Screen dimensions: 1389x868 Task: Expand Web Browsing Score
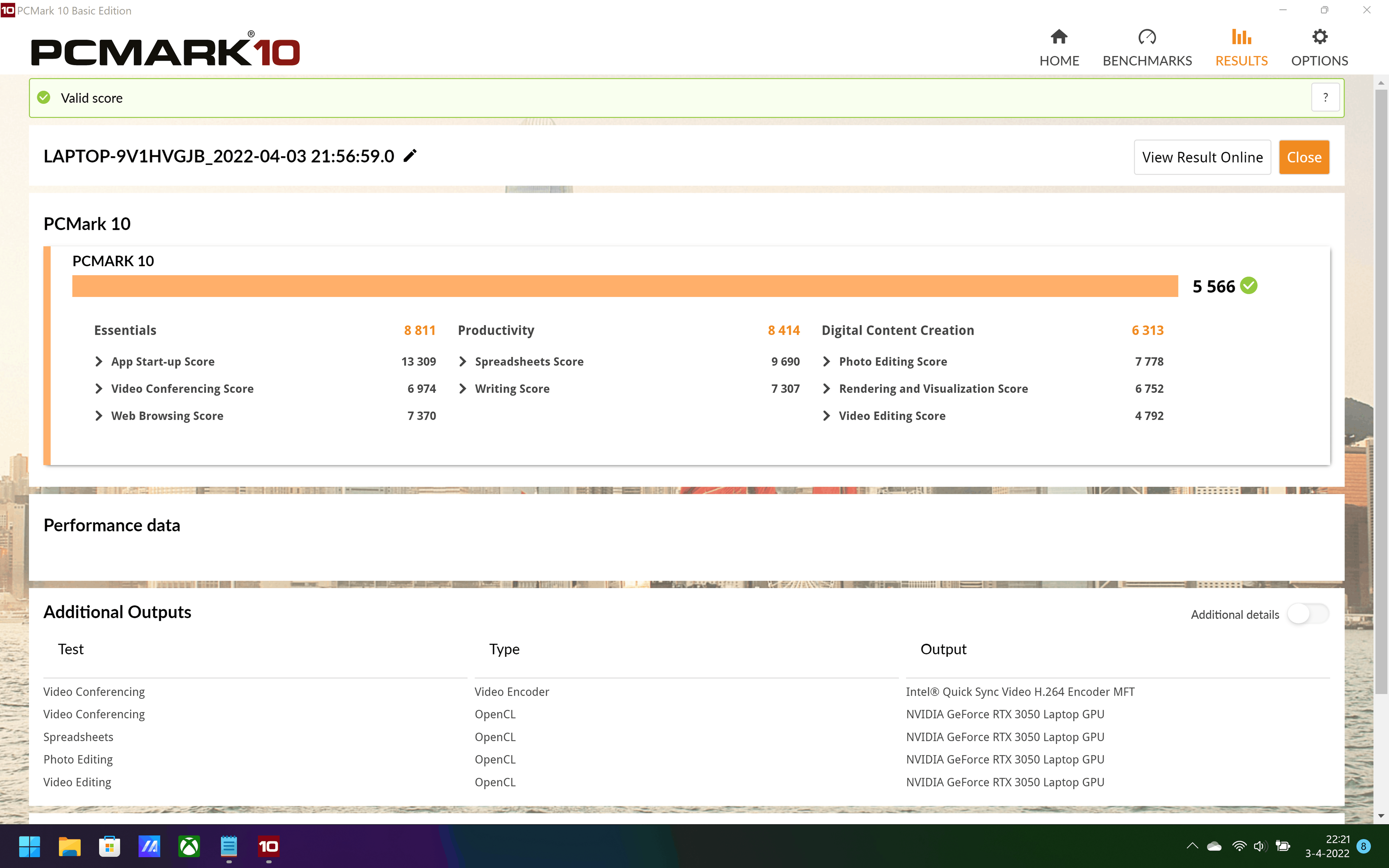point(99,416)
